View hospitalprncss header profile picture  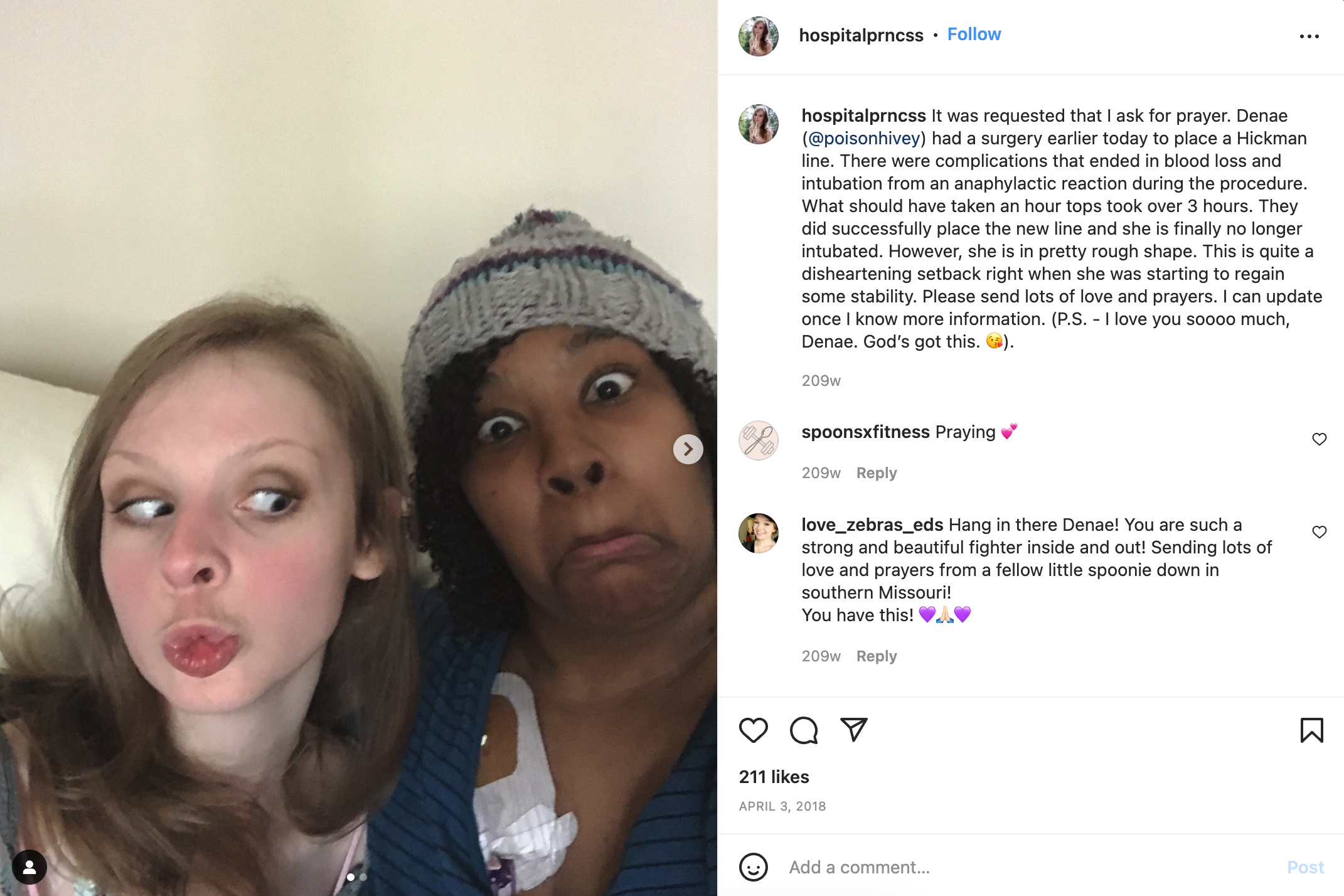click(x=759, y=36)
